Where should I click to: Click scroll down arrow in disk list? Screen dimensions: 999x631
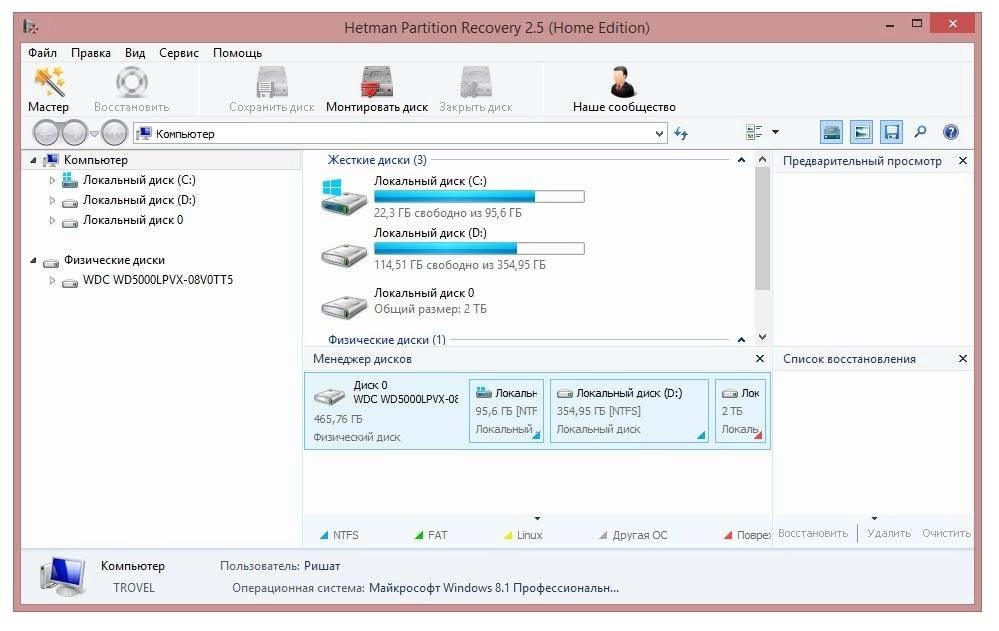(x=762, y=337)
